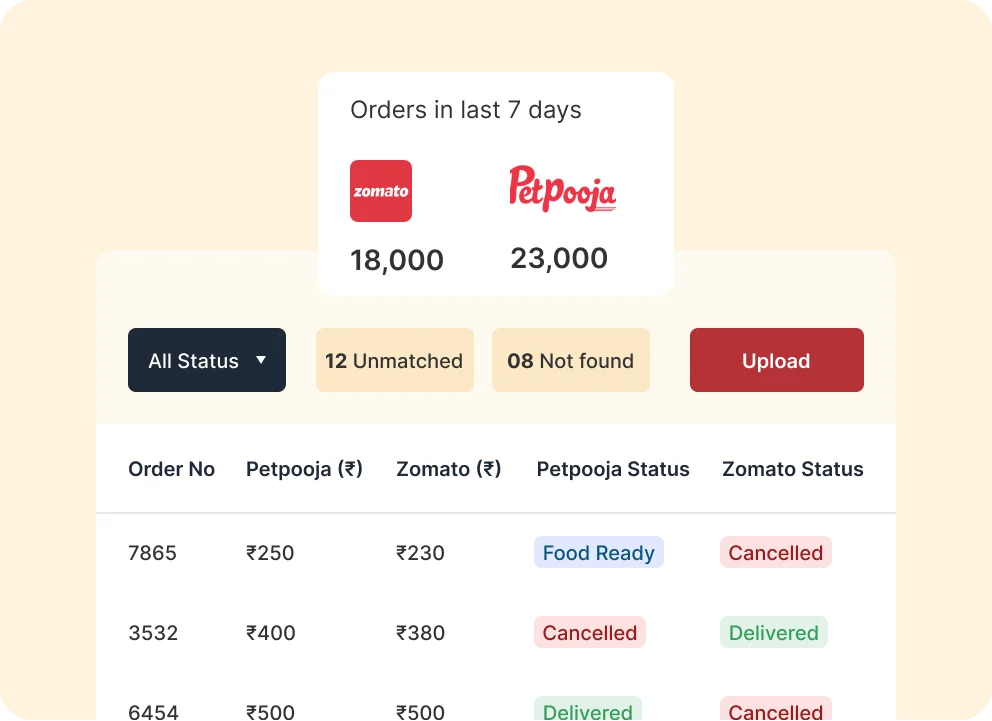
Task: Filter by 12 Unmatched orders
Action: pos(394,360)
